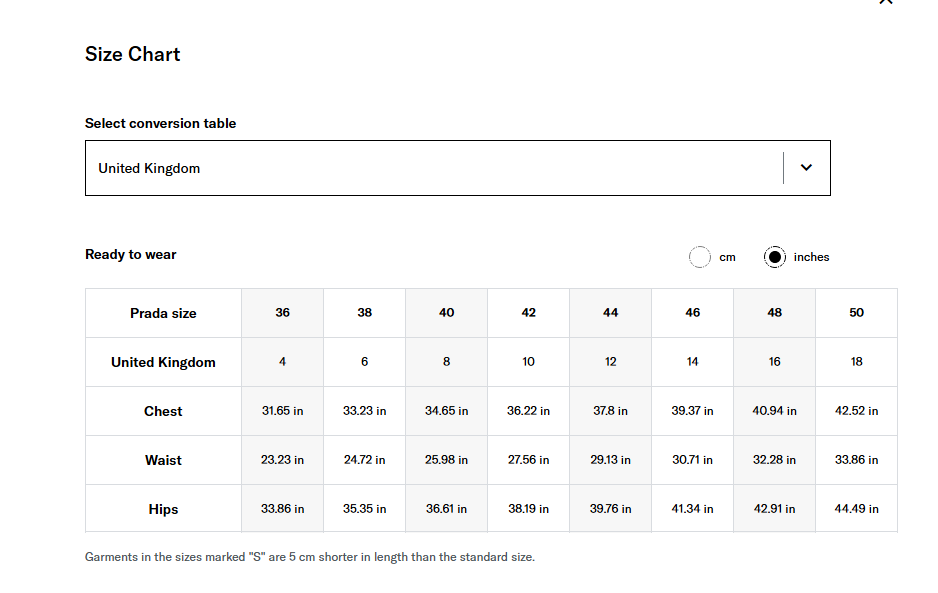938x593 pixels.
Task: Click UK size 16 cell
Action: point(775,362)
